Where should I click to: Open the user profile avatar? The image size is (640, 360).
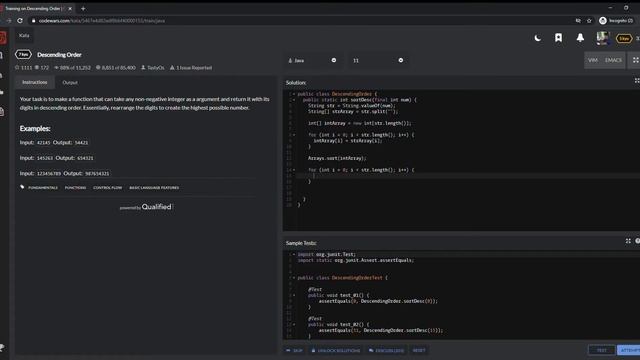point(602,38)
